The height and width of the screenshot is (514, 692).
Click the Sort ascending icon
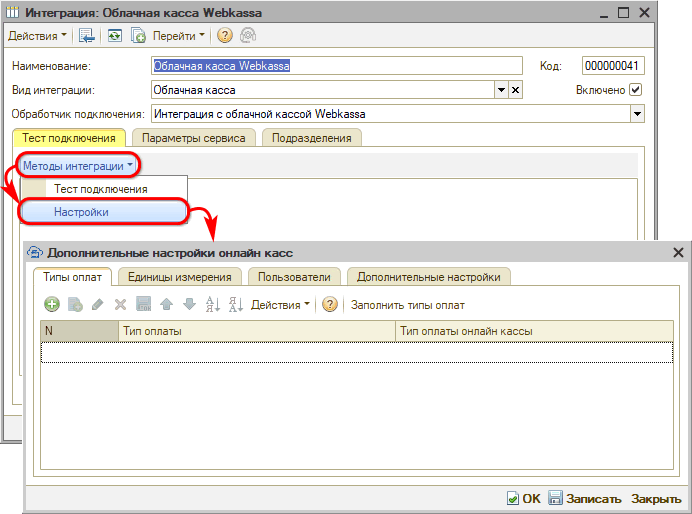click(212, 304)
